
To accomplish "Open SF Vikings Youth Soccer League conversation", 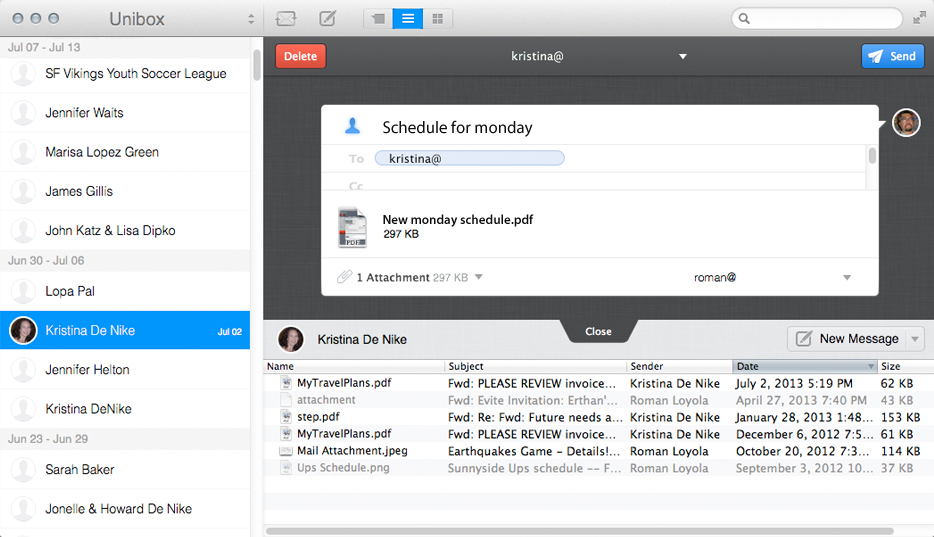I will tap(125, 74).
